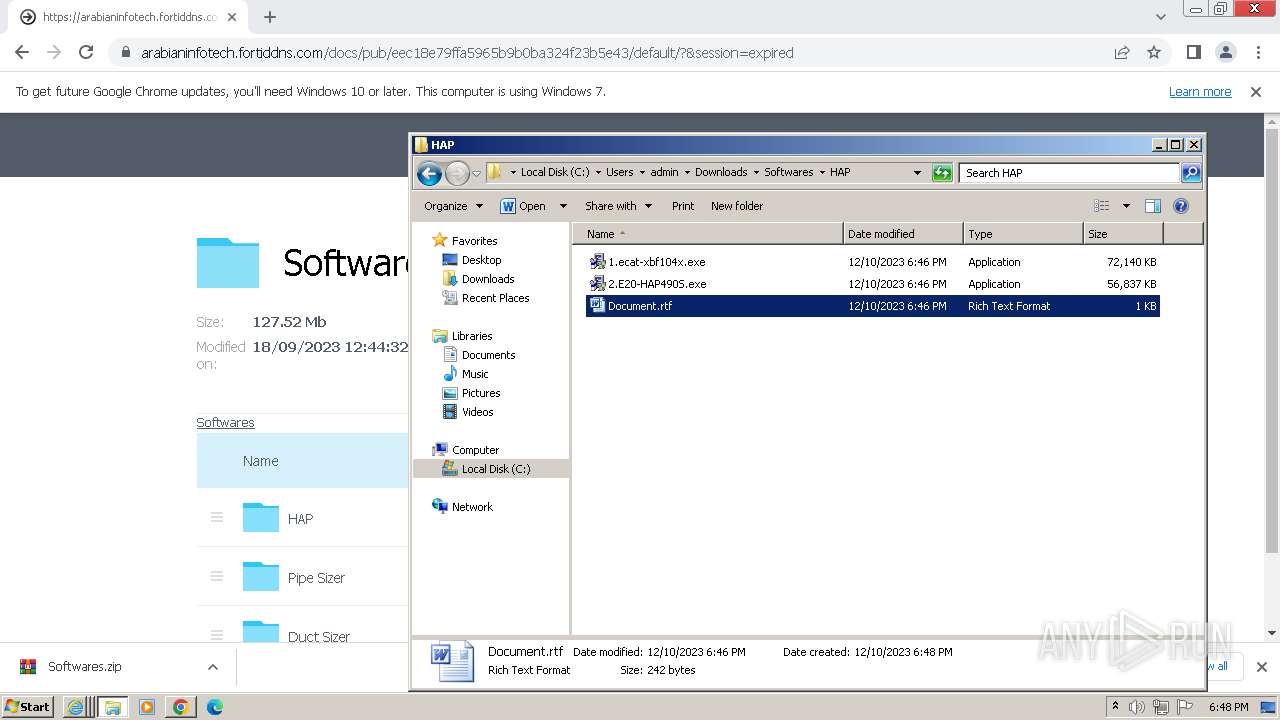Click Print in Explorer toolbar
Screen dimensions: 1280x720
(x=683, y=206)
